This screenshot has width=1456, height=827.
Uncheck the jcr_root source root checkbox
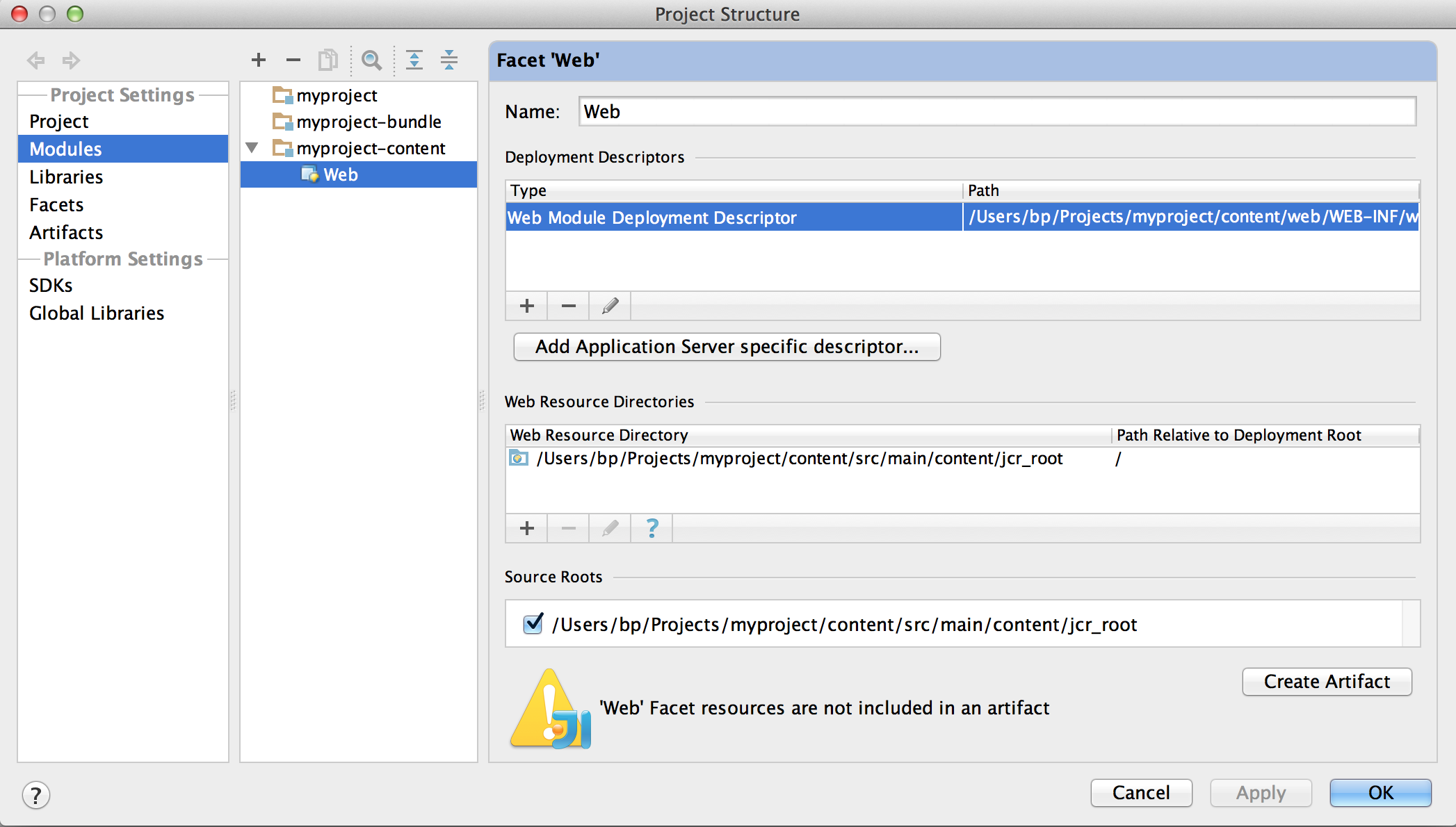coord(533,624)
